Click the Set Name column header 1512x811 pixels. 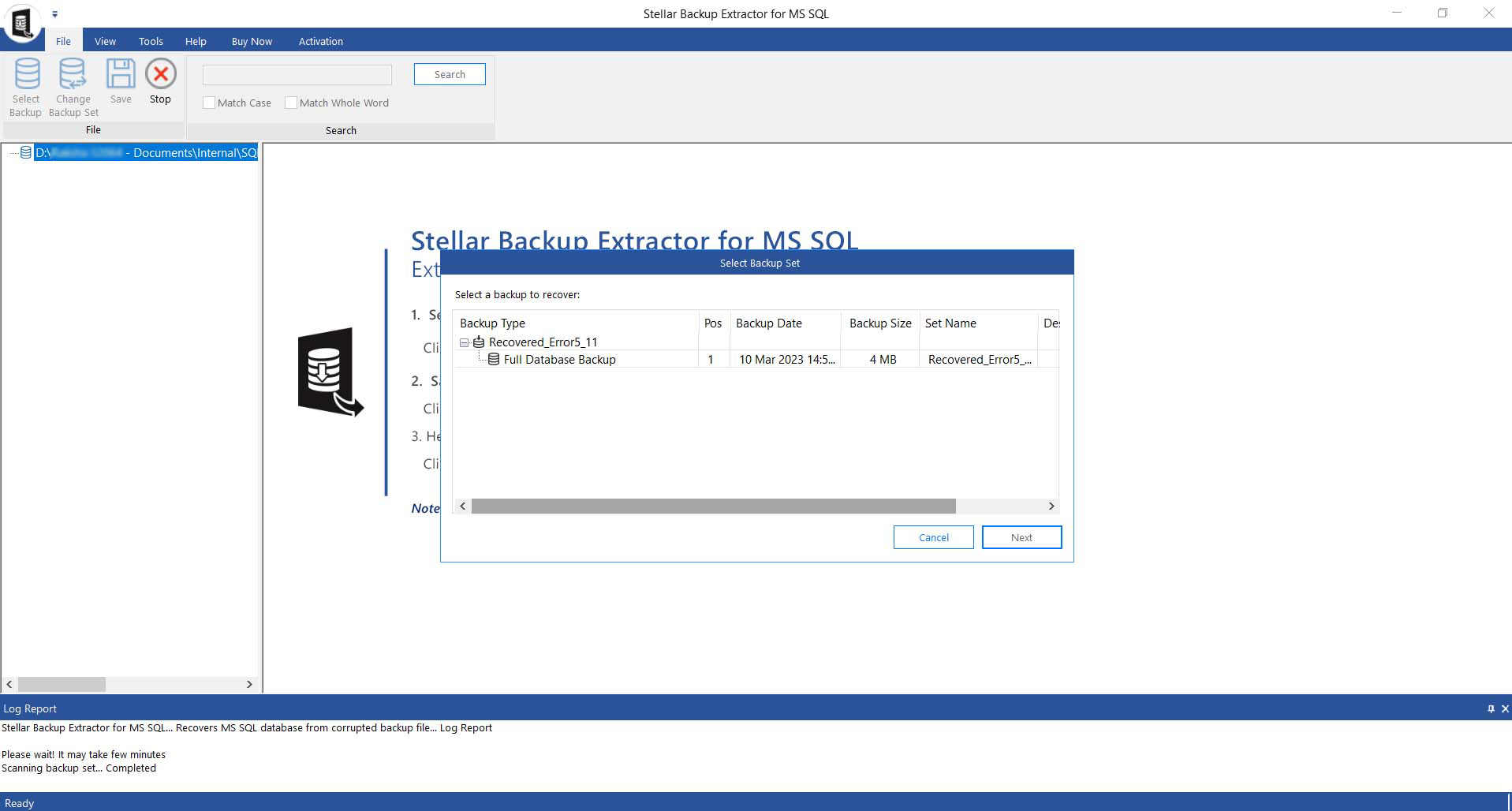(978, 323)
